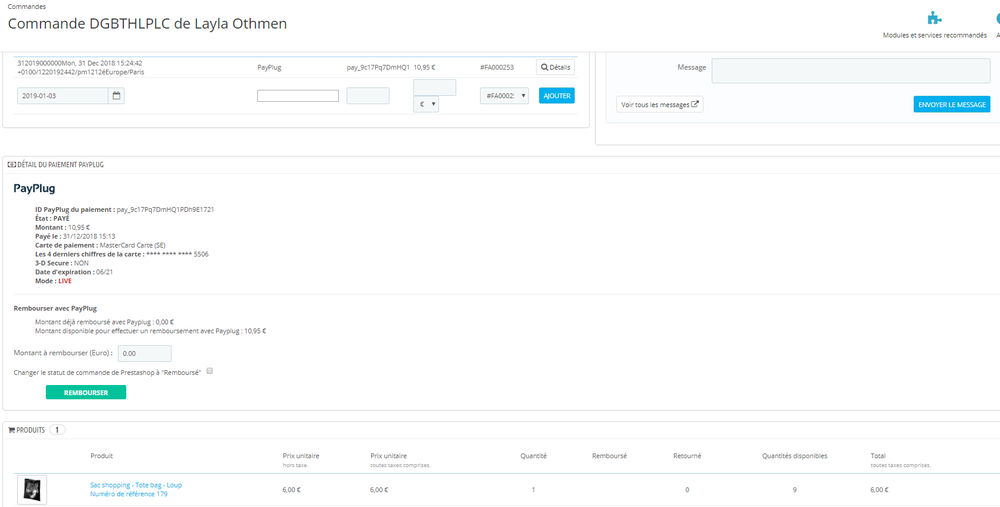Click the Détails button for PayPlug payment
1000x507 pixels.
pos(555,67)
